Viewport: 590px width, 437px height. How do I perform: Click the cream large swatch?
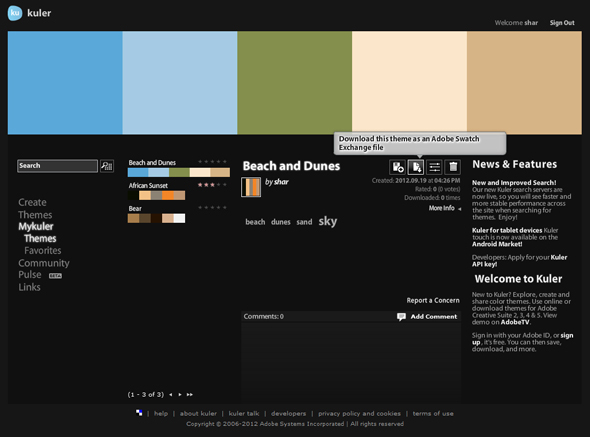click(x=409, y=83)
